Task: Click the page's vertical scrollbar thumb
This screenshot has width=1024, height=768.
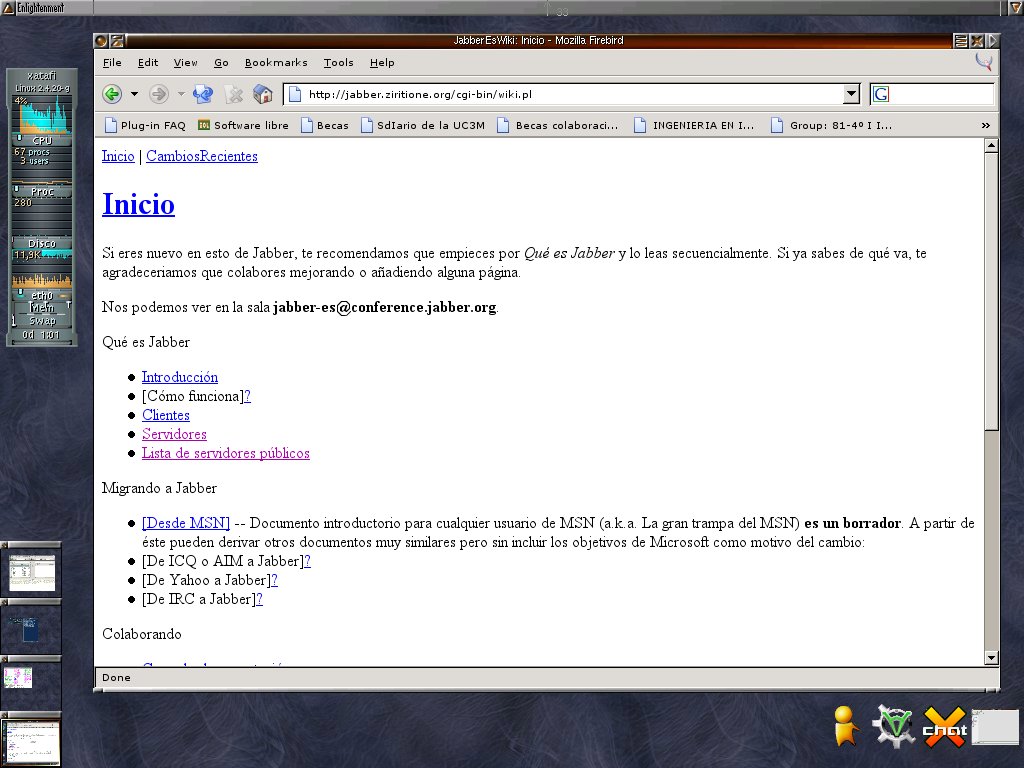Action: 991,290
